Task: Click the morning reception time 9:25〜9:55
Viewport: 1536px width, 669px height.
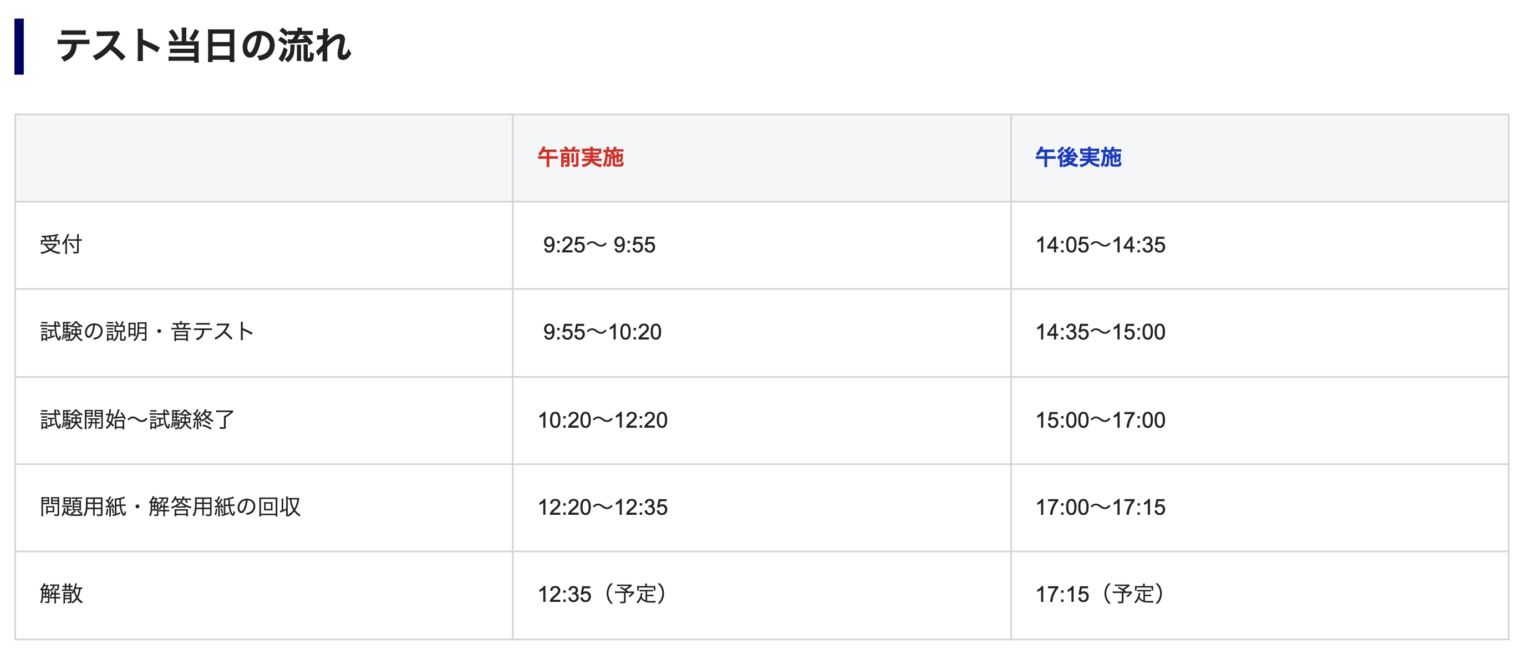Action: pos(599,245)
